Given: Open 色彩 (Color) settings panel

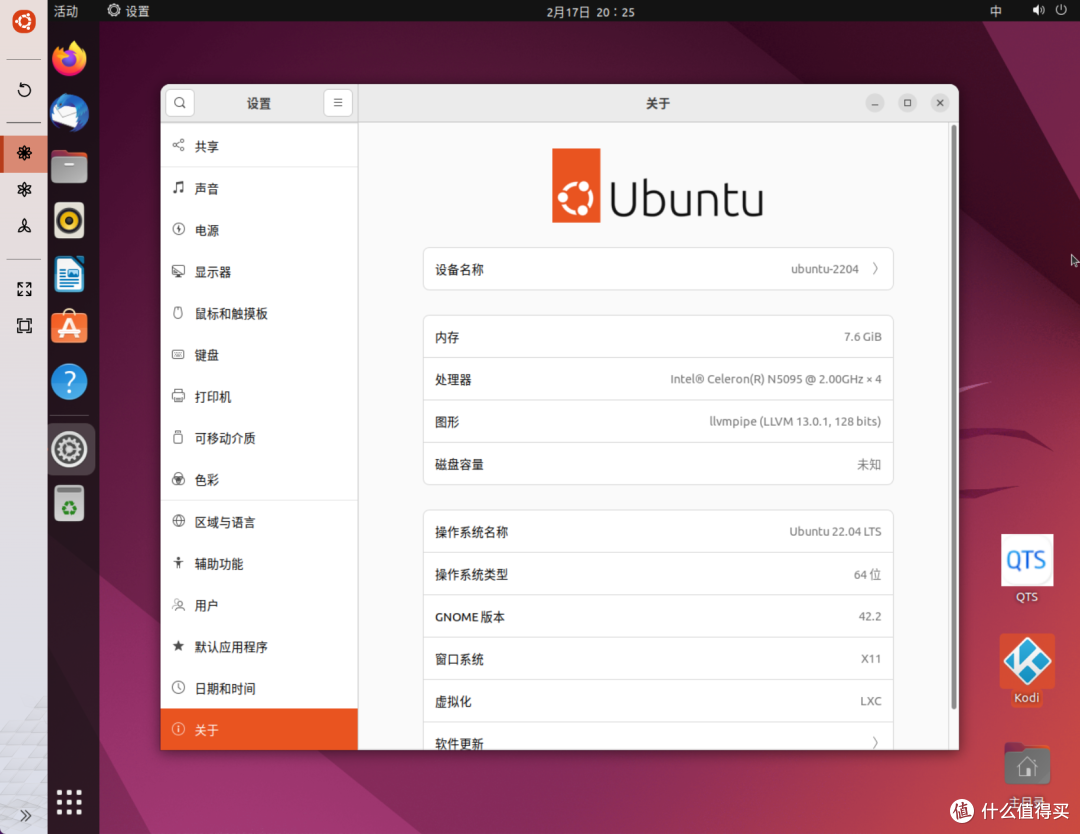Looking at the screenshot, I should click(x=259, y=479).
